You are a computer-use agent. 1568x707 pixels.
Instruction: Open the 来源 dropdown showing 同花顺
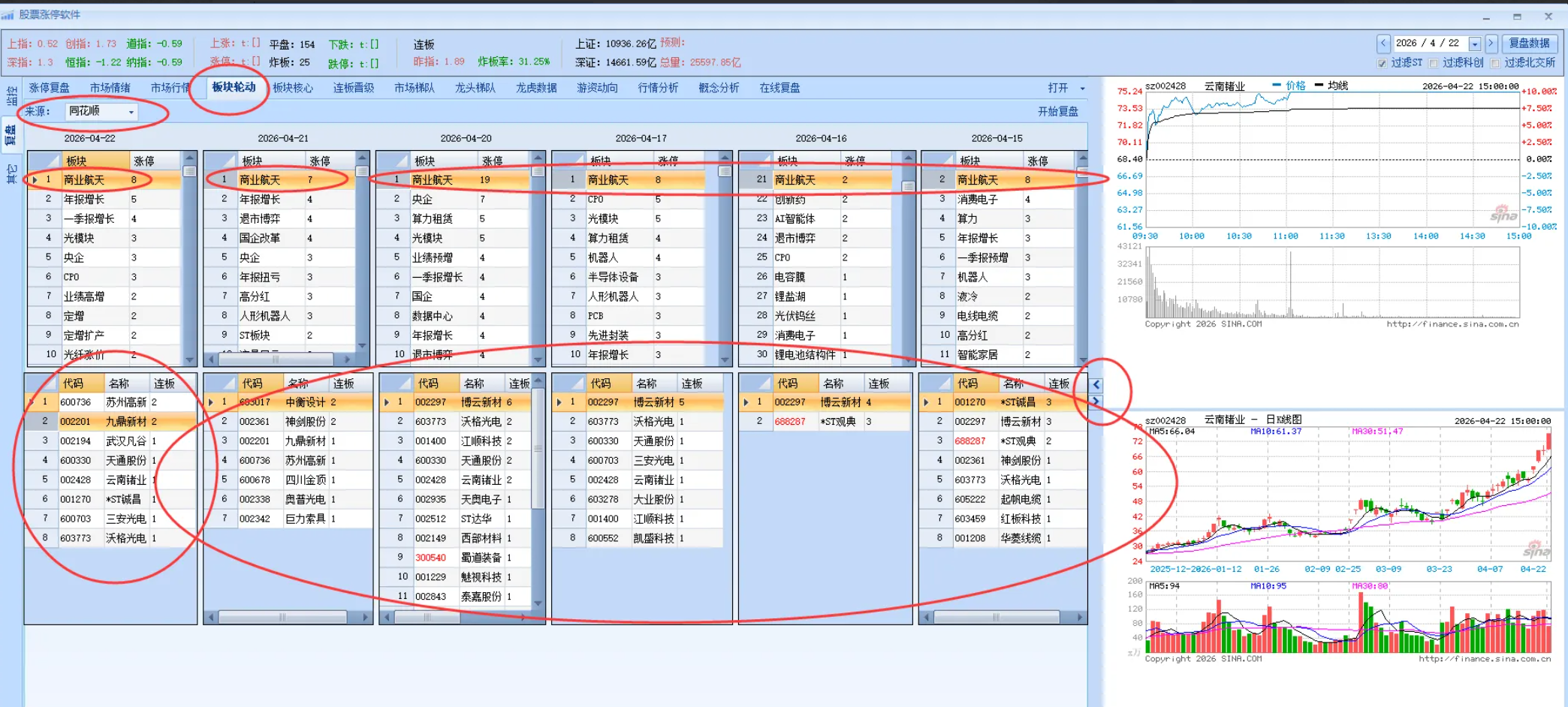(x=132, y=111)
